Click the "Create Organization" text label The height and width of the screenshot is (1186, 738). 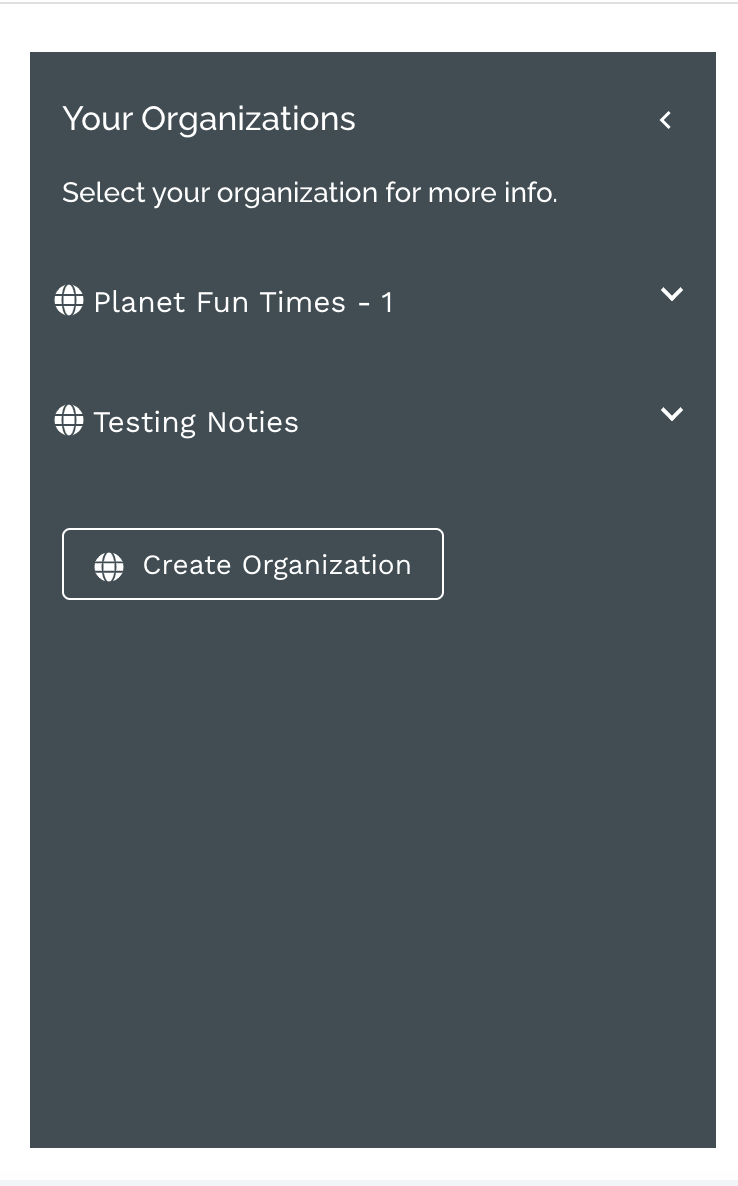[x=277, y=565]
